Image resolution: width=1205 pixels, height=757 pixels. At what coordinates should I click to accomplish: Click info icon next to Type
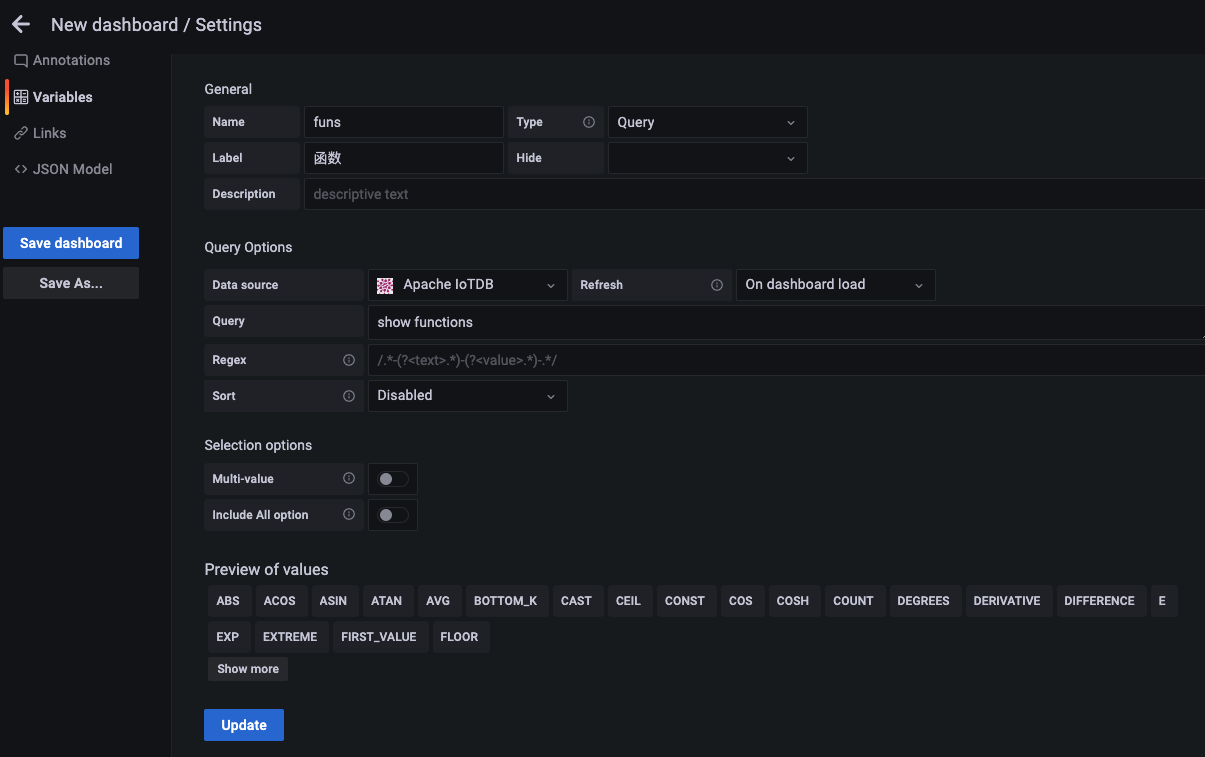point(589,122)
